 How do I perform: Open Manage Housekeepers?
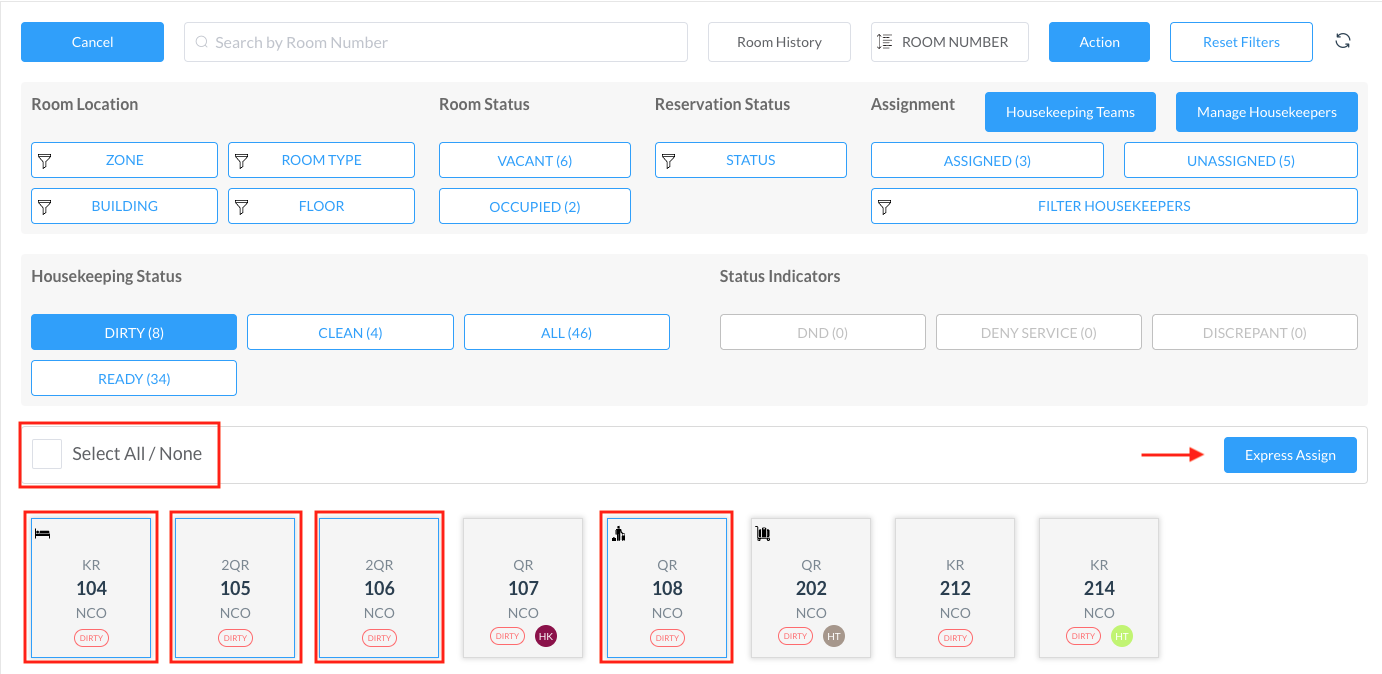click(x=1266, y=112)
